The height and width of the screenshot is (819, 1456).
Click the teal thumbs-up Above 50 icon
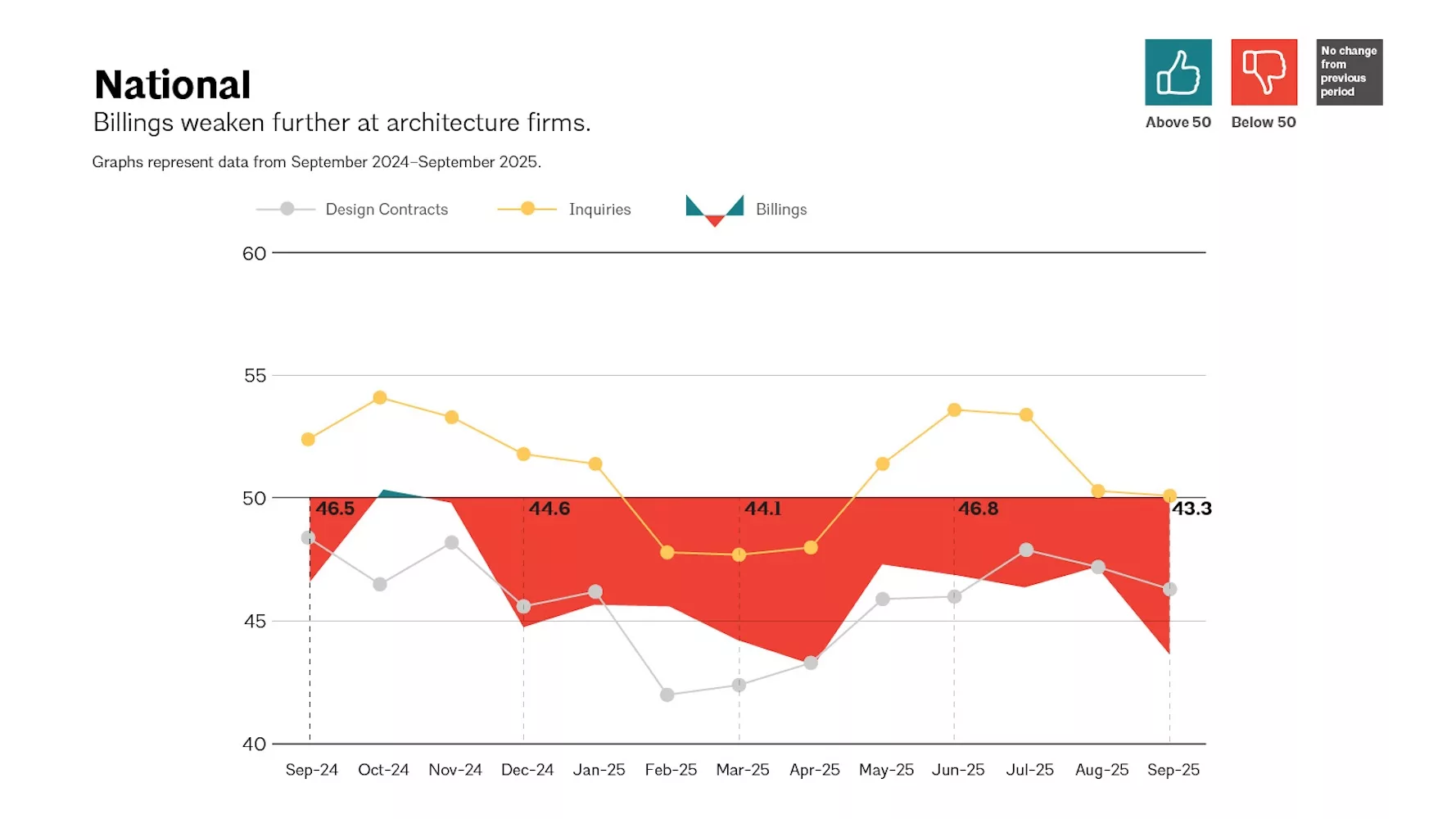pos(1178,72)
